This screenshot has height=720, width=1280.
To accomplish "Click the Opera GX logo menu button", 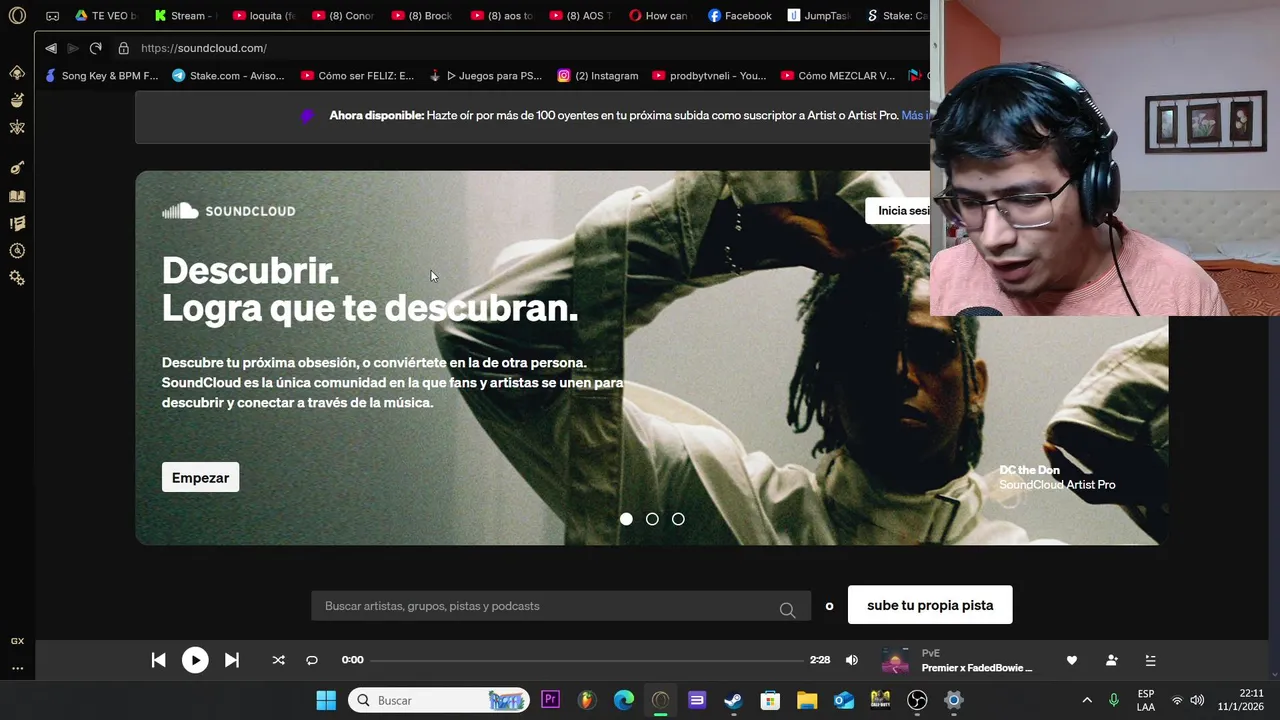I will tap(17, 16).
